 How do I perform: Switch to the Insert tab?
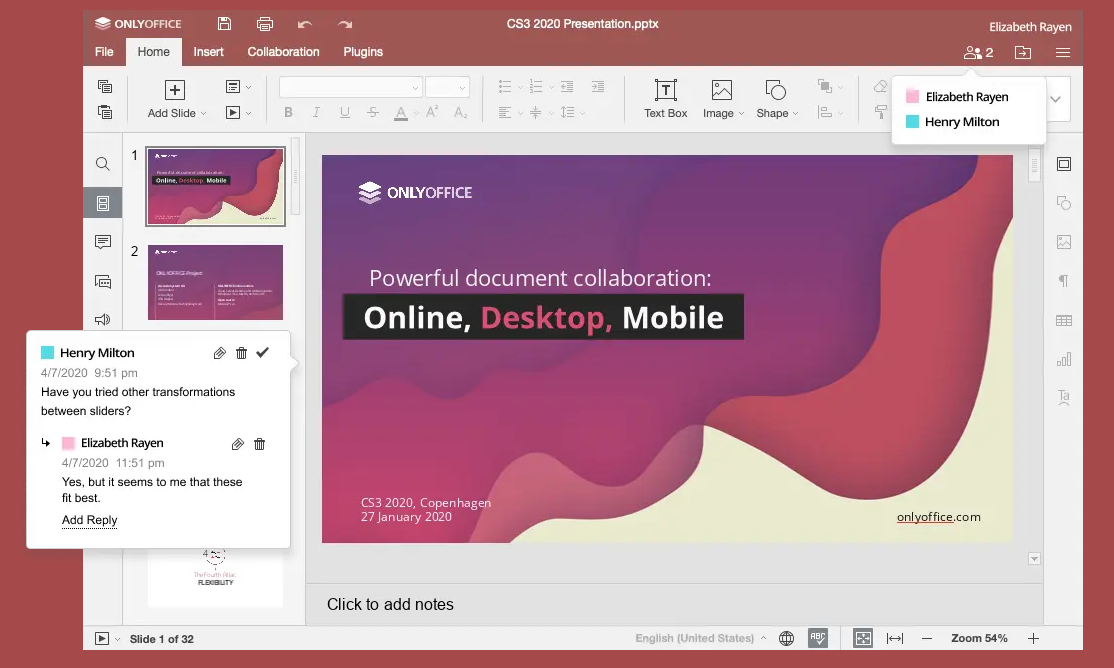(x=208, y=52)
